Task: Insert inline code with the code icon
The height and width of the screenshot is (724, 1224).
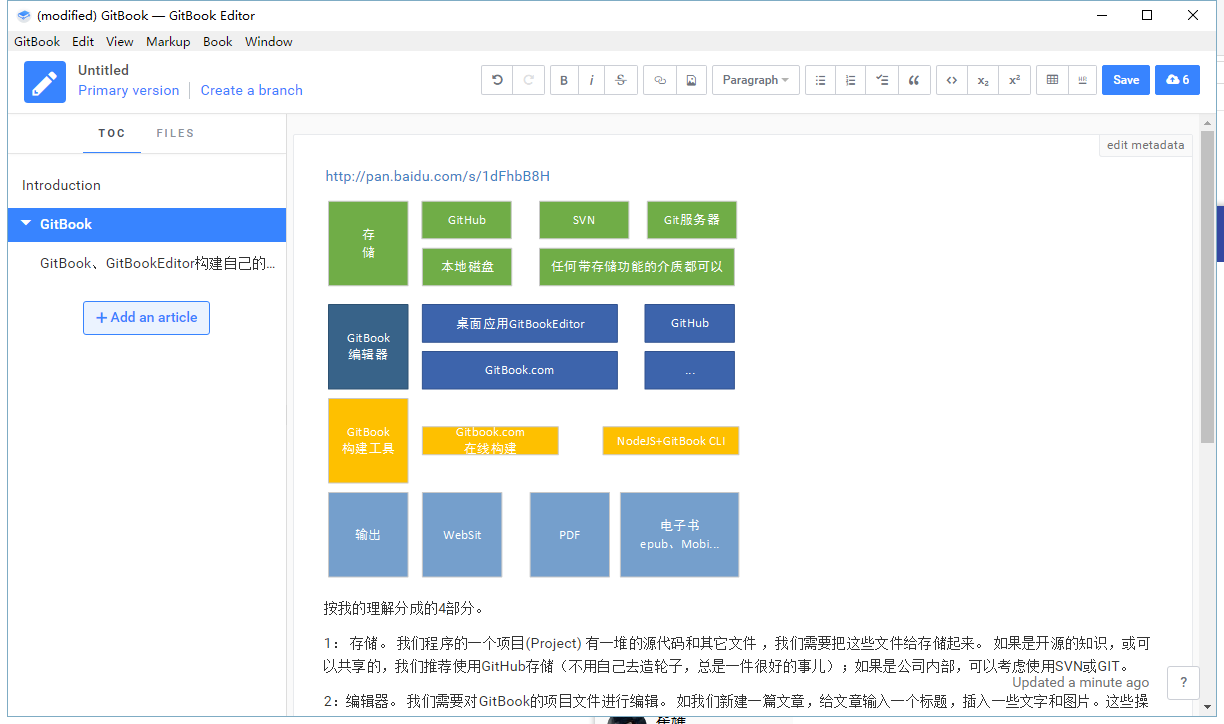Action: (952, 80)
